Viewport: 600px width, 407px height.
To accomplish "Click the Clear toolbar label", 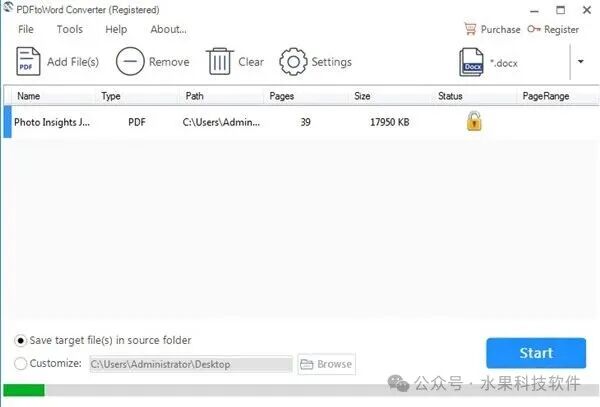I will 251,62.
